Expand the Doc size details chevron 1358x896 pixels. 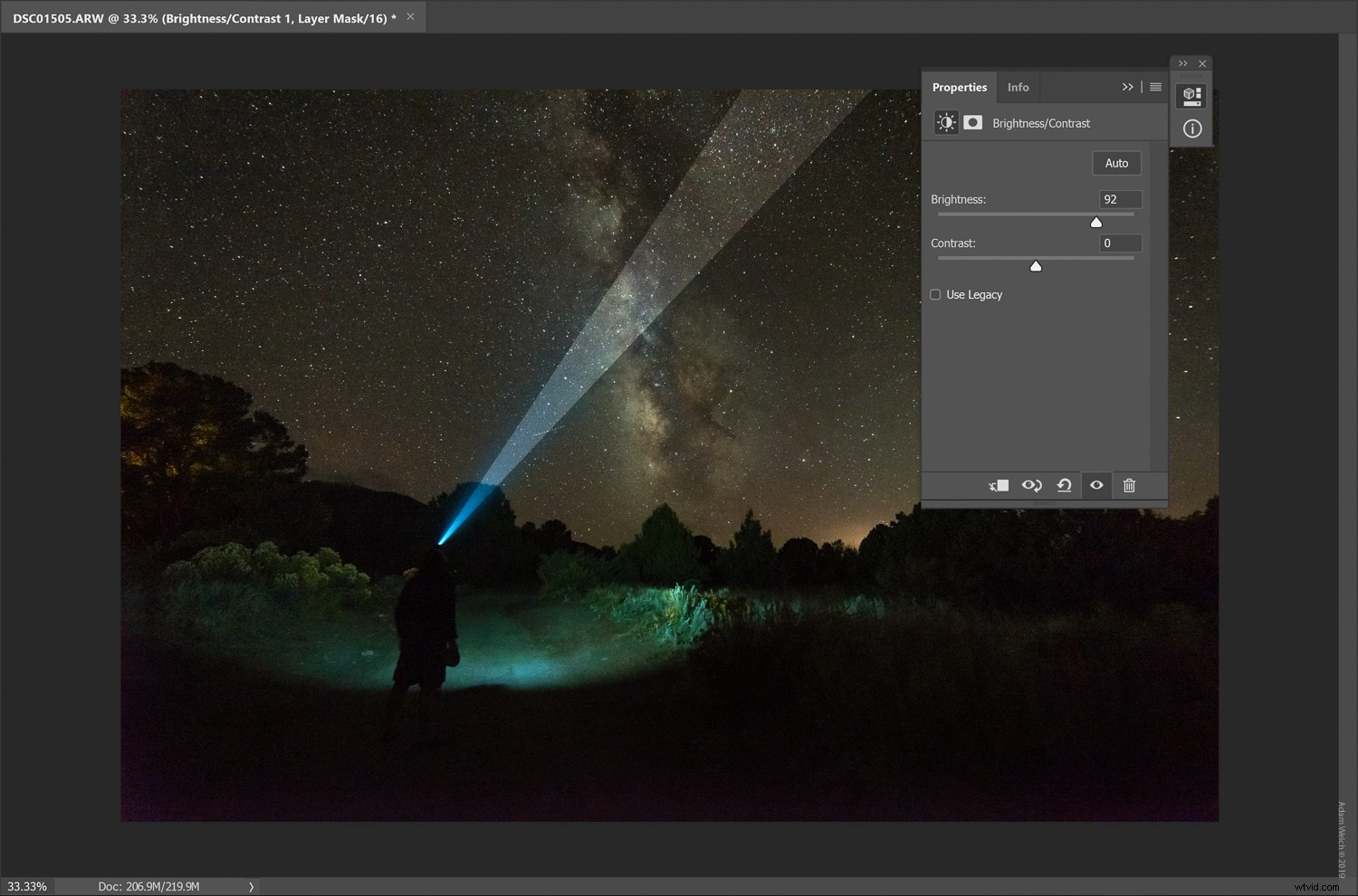[251, 886]
